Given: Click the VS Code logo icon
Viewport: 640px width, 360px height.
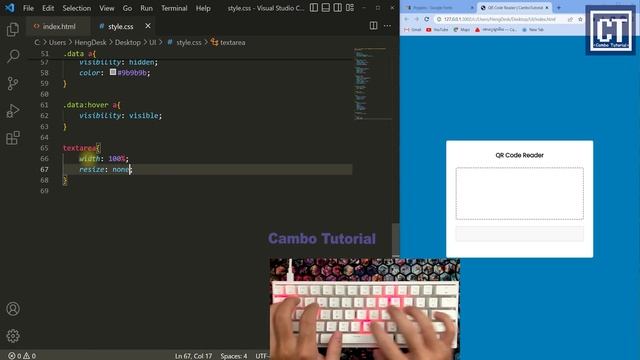Looking at the screenshot, I should (10, 8).
